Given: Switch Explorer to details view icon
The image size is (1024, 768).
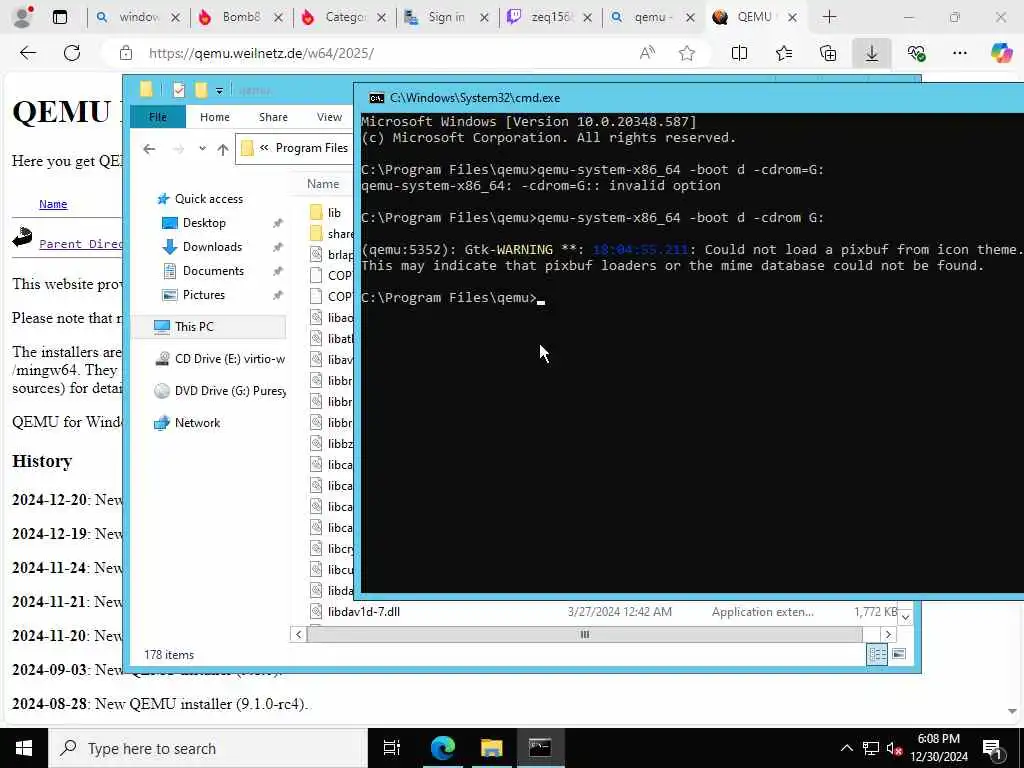Looking at the screenshot, I should 877,654.
